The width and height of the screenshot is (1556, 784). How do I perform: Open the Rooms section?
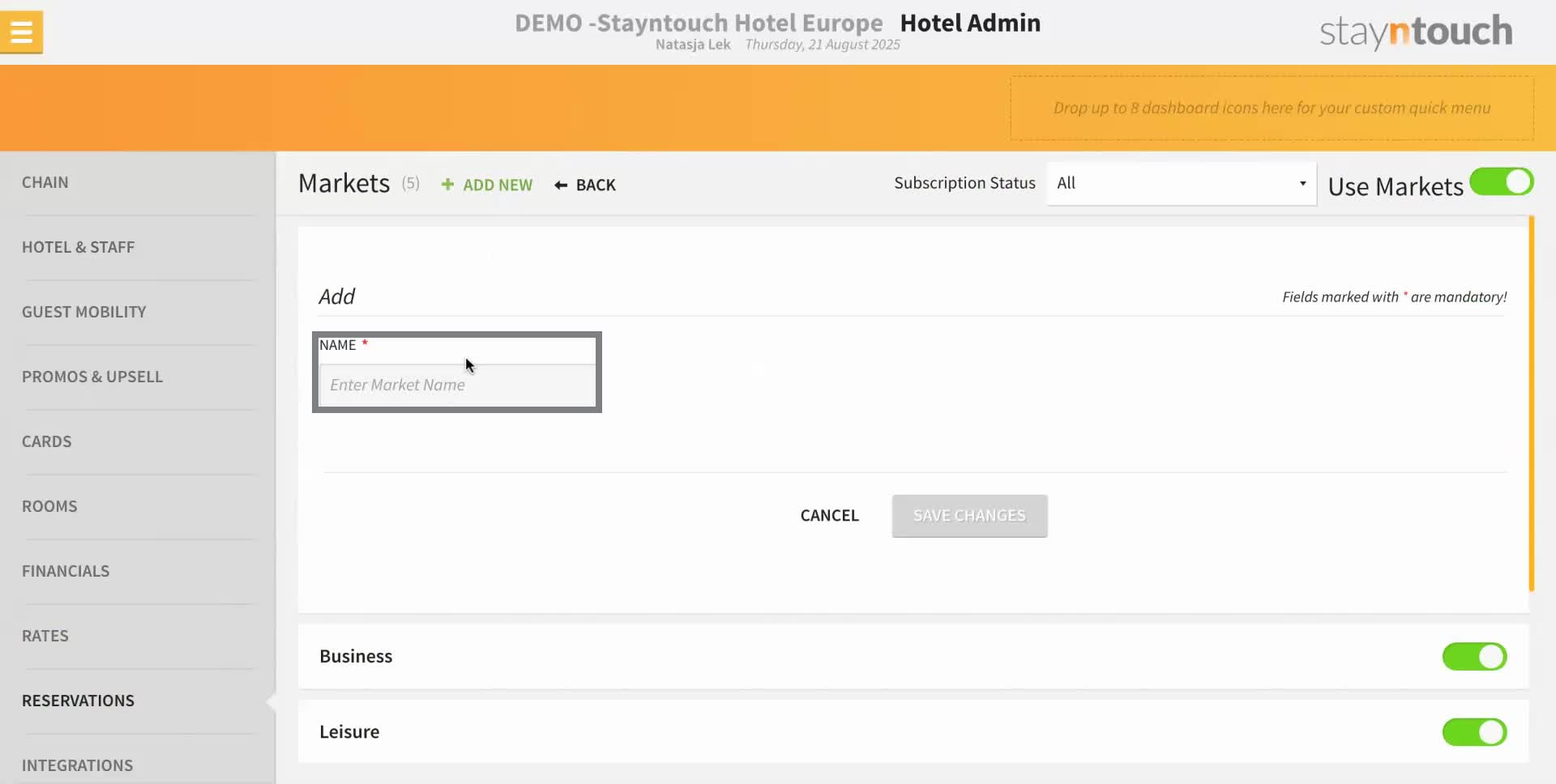(49, 506)
